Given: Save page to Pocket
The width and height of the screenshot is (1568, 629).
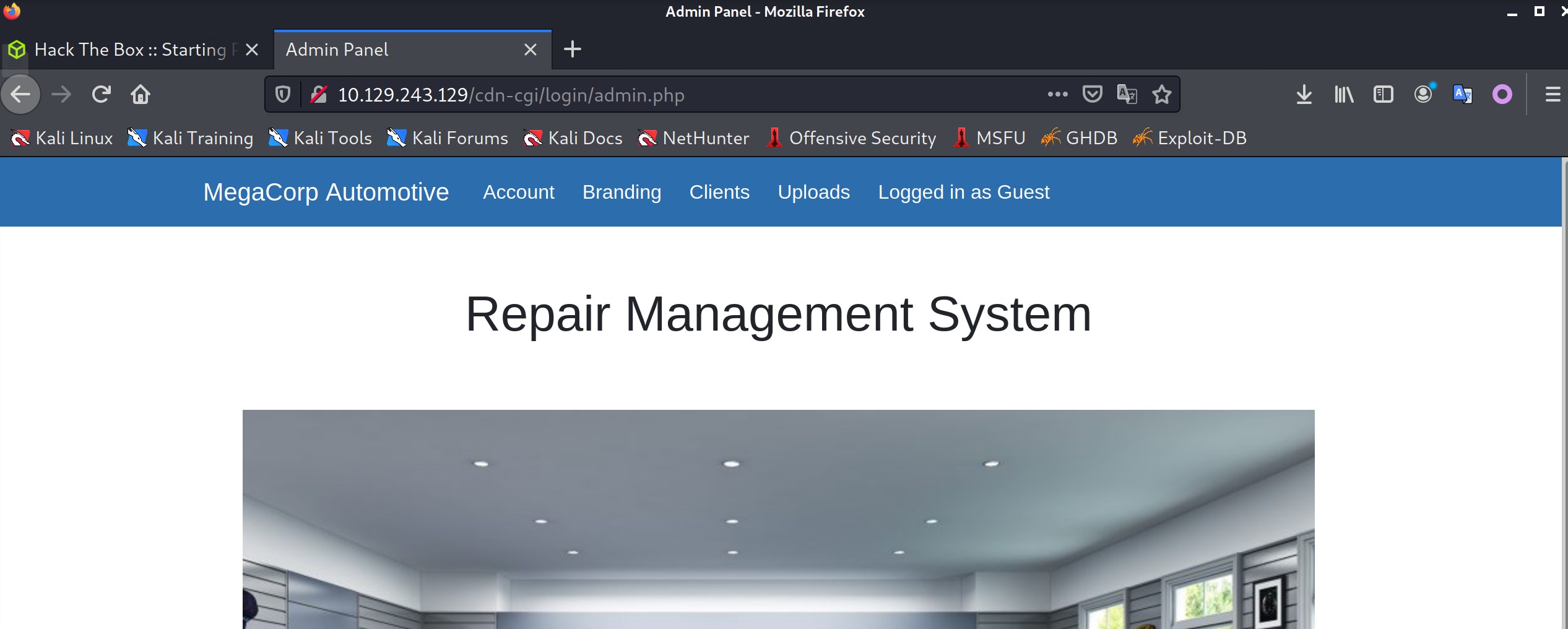Looking at the screenshot, I should click(1092, 95).
